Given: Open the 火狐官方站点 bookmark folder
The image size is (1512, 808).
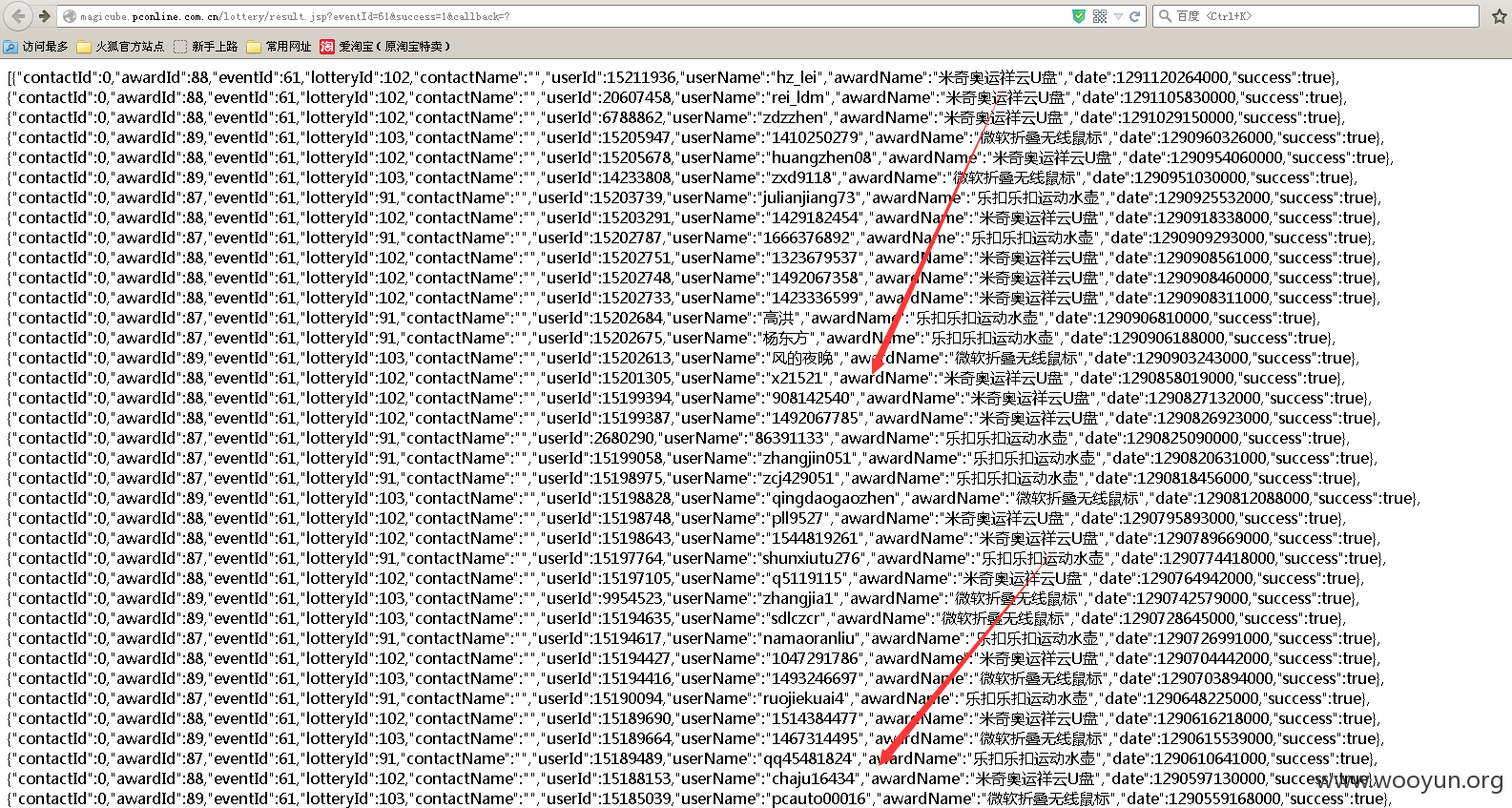Looking at the screenshot, I should pyautogui.click(x=120, y=46).
